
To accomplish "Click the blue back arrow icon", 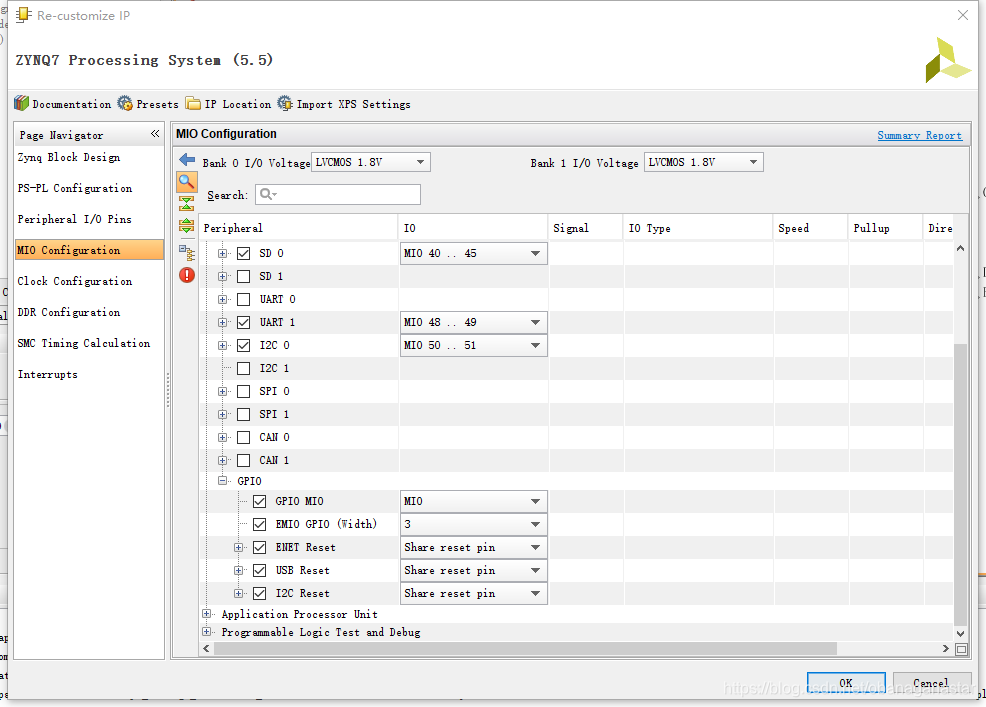I will 187,160.
